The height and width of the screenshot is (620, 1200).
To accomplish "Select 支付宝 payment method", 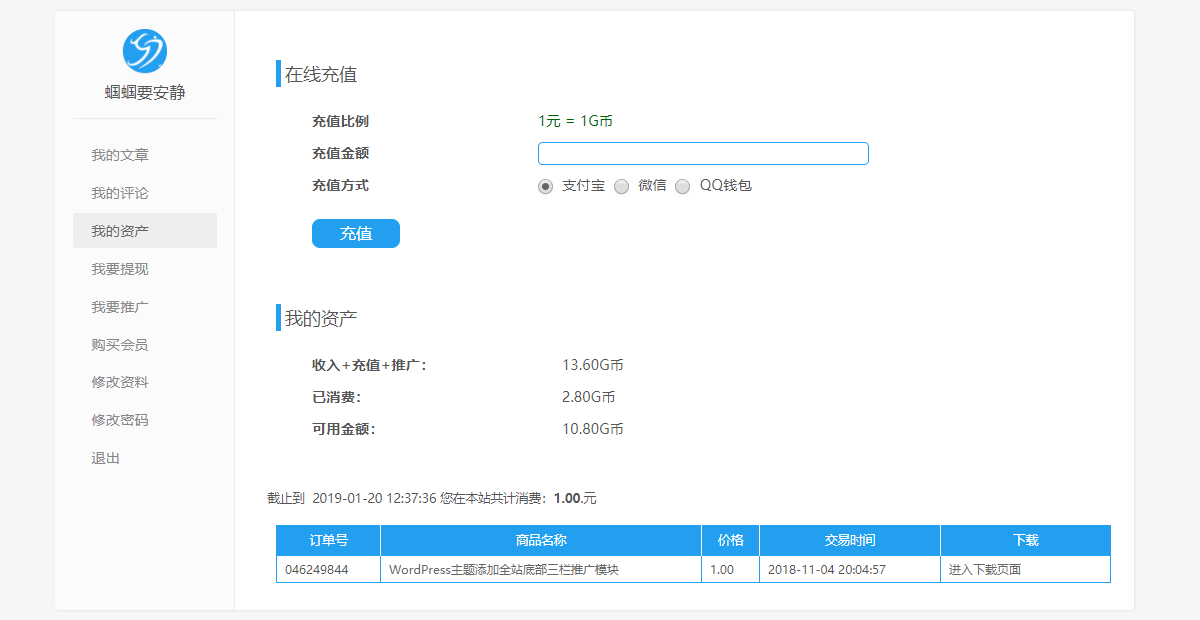I will (545, 186).
